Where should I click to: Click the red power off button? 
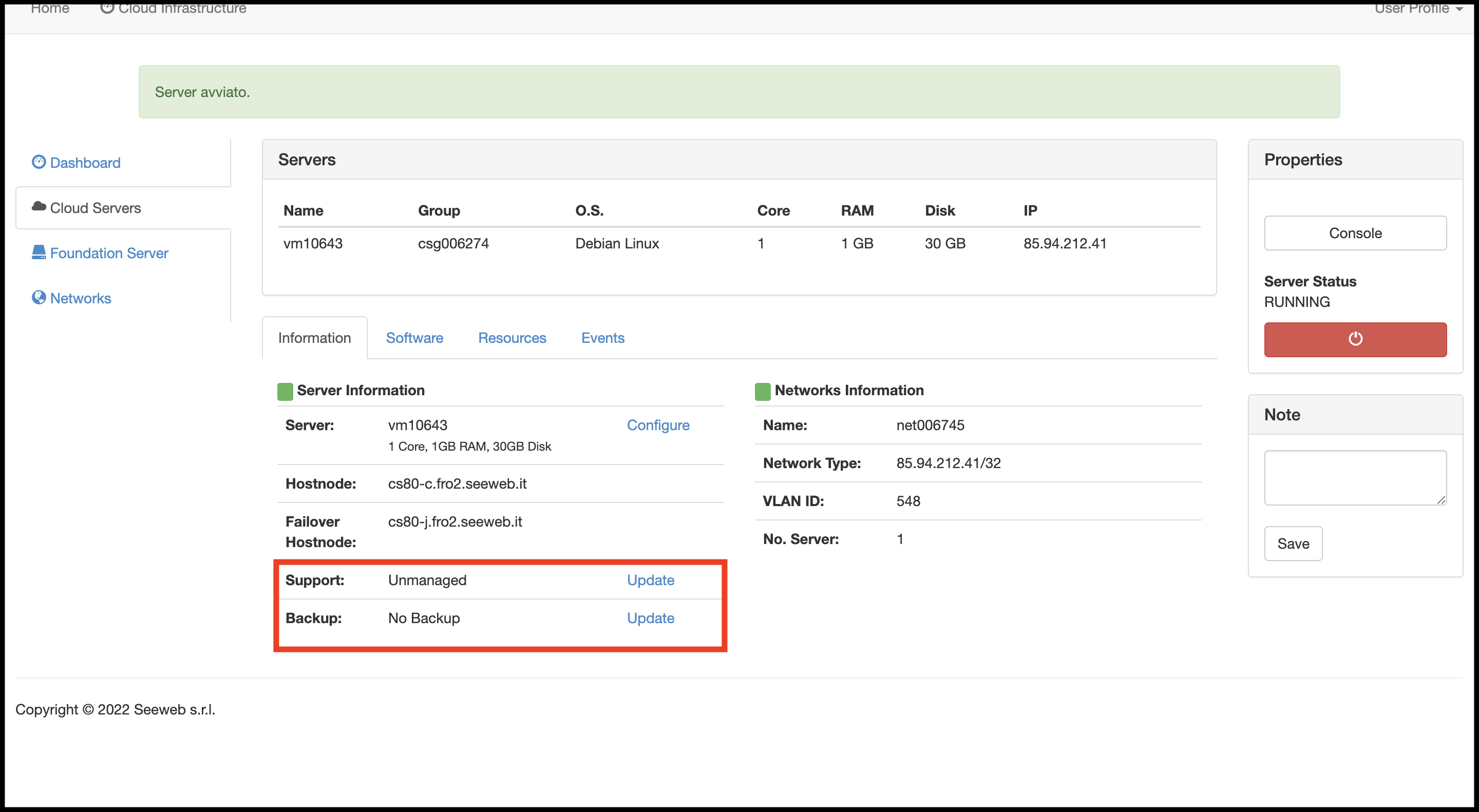(x=1355, y=339)
